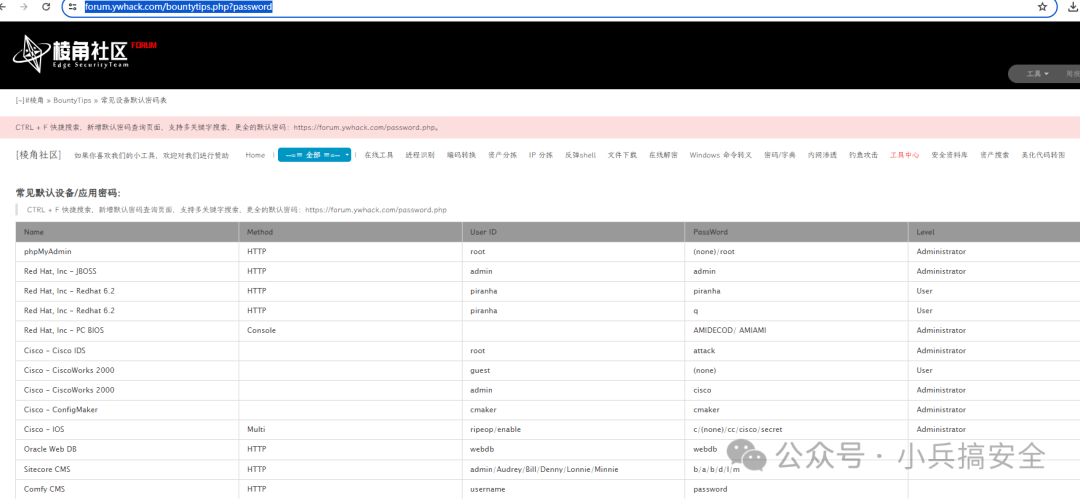Open 安全资料库 menu item
The height and width of the screenshot is (499, 1080).
tap(949, 155)
